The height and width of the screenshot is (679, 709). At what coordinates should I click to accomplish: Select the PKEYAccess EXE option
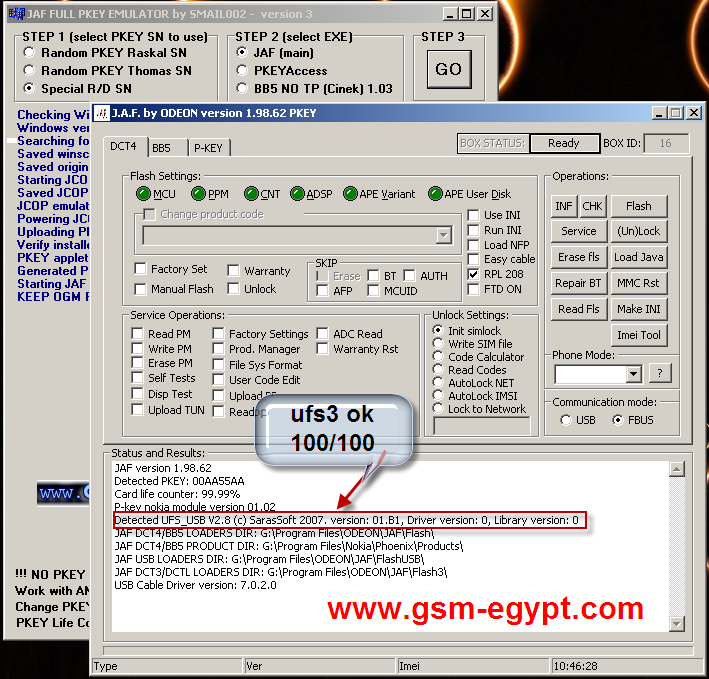point(242,71)
